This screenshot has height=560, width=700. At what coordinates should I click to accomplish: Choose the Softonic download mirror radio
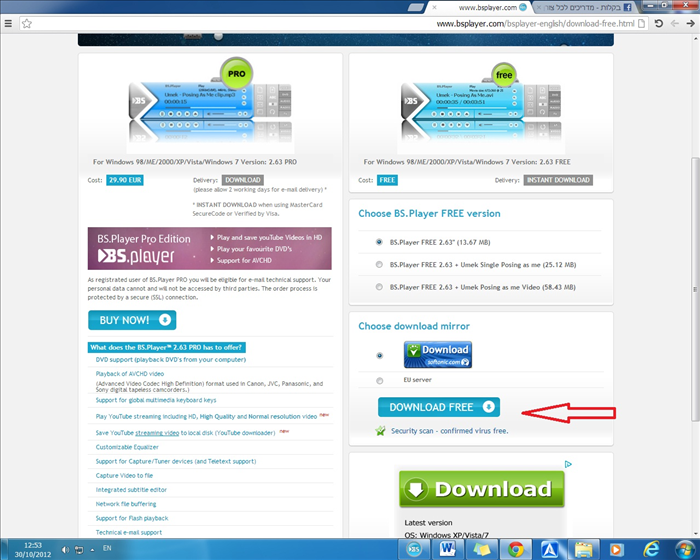pyautogui.click(x=379, y=355)
